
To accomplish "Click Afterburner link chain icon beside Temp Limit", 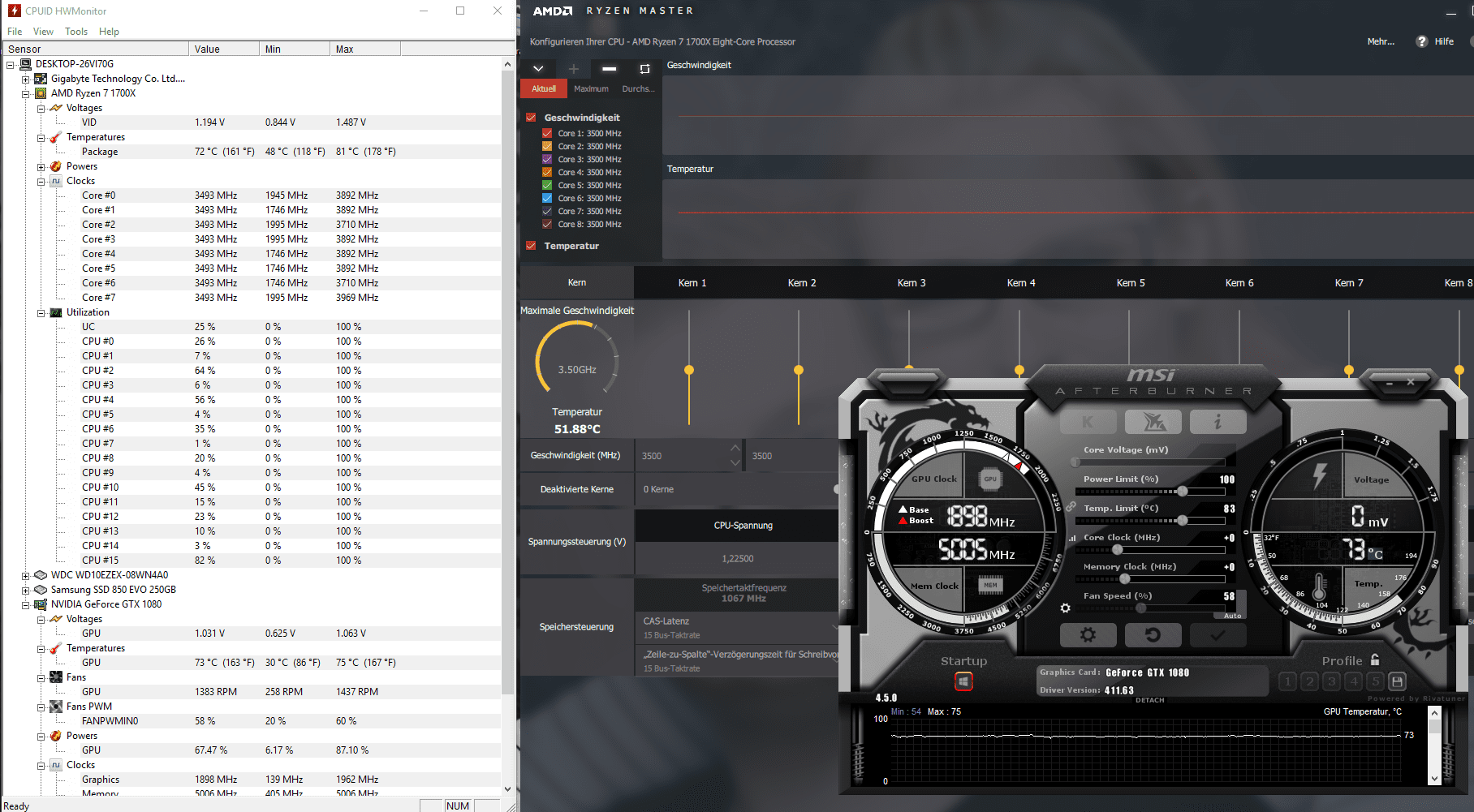I will (x=1071, y=506).
